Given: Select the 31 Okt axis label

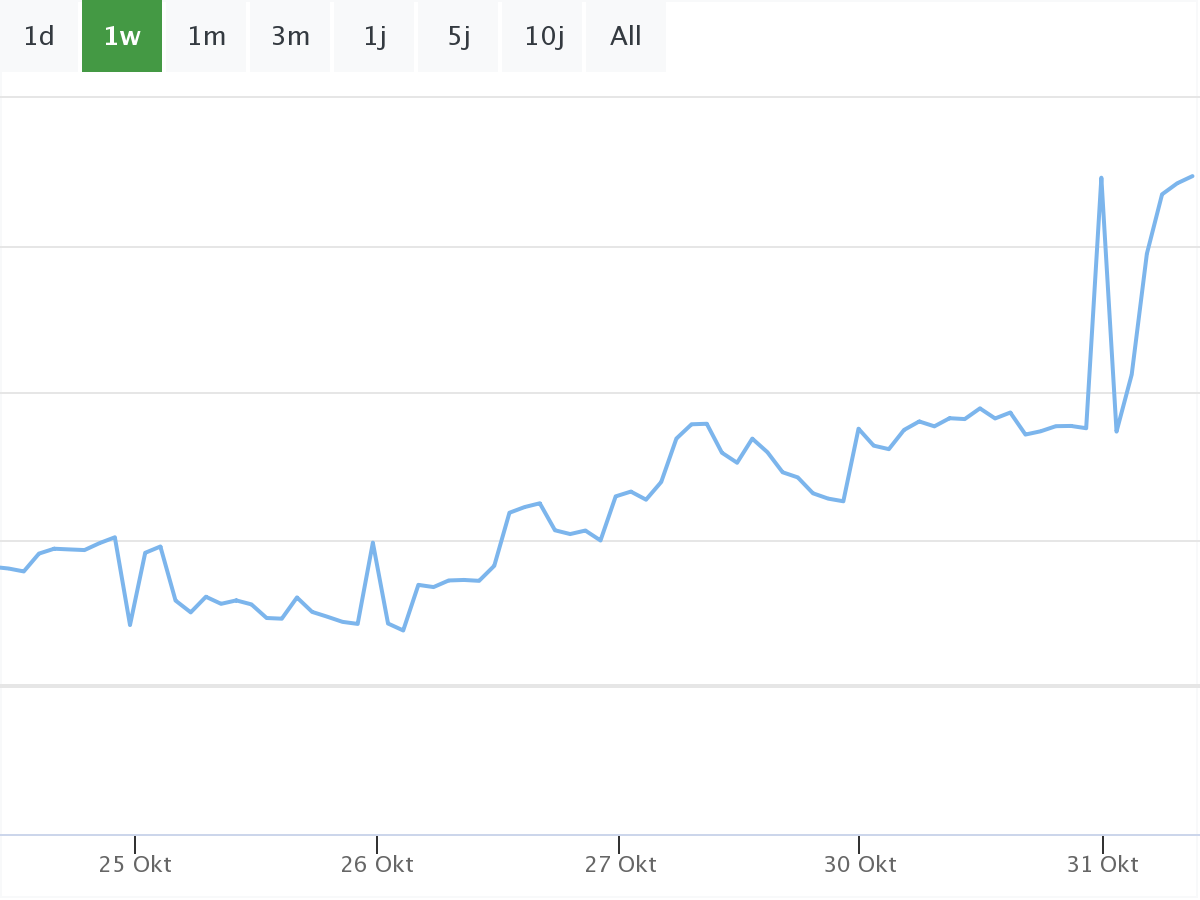Looking at the screenshot, I should (x=1102, y=864).
